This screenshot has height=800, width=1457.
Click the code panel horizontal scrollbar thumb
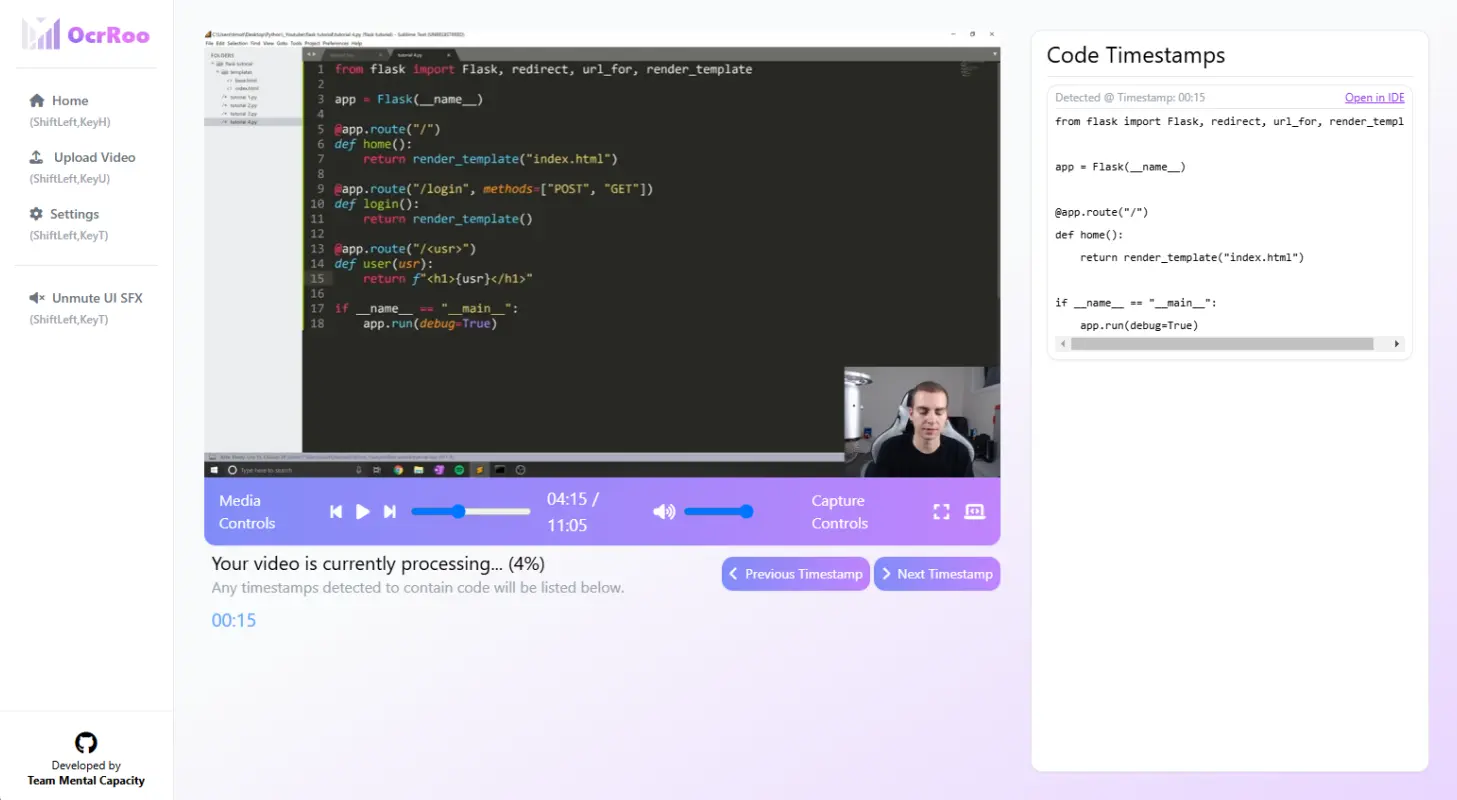click(x=1222, y=344)
